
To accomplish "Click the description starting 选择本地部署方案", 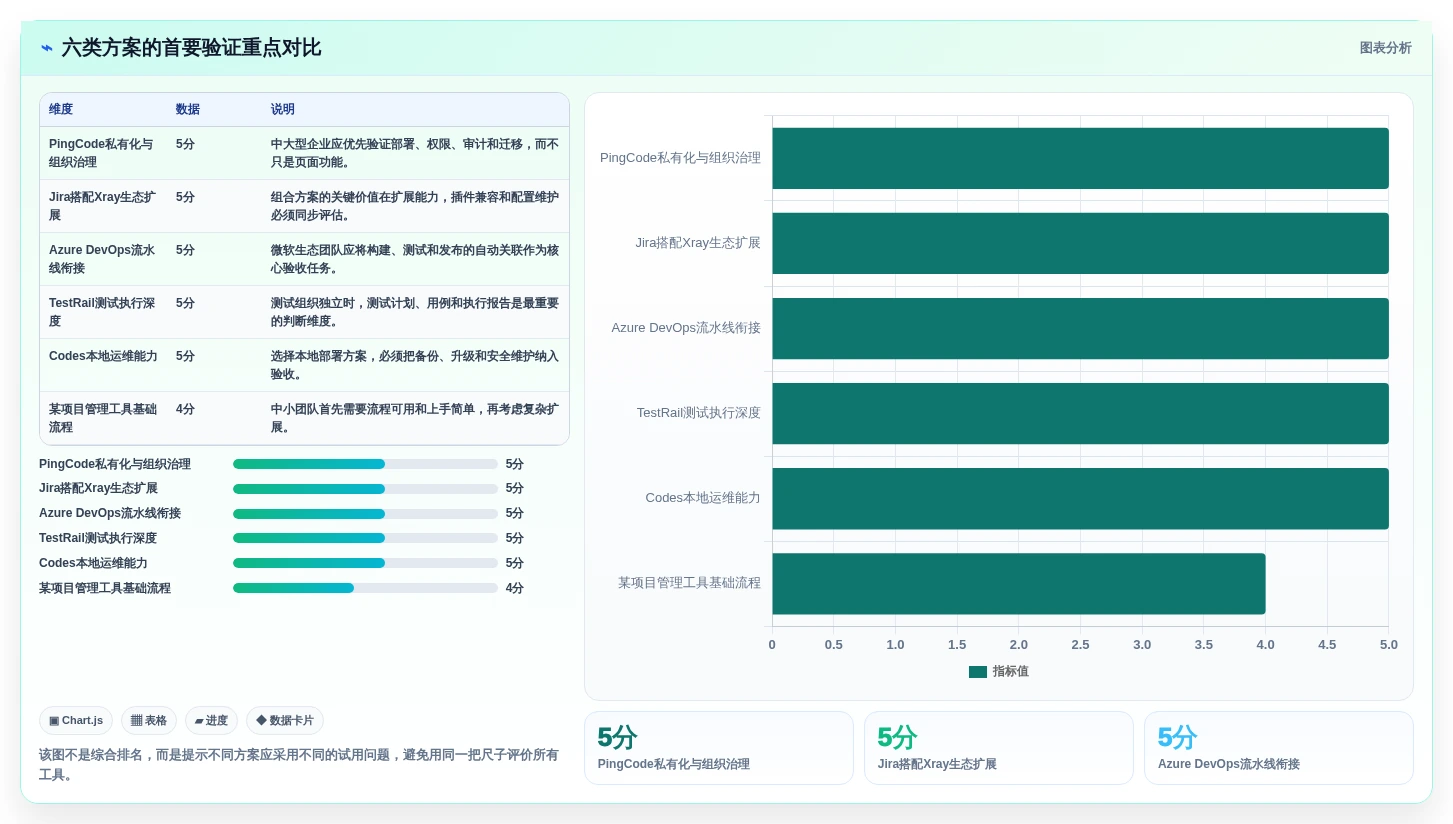I will coord(415,365).
